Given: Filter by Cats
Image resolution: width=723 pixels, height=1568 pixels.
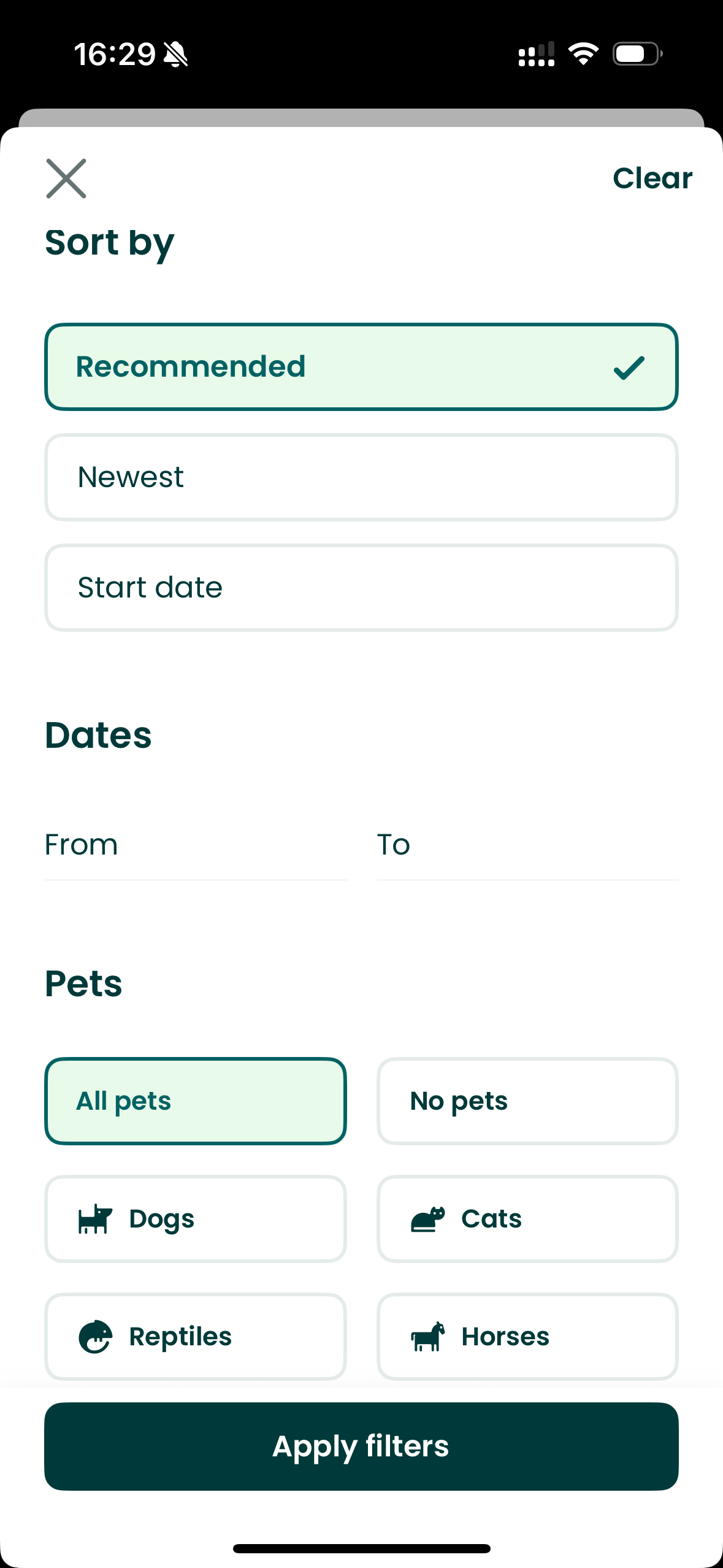Looking at the screenshot, I should 527,1218.
